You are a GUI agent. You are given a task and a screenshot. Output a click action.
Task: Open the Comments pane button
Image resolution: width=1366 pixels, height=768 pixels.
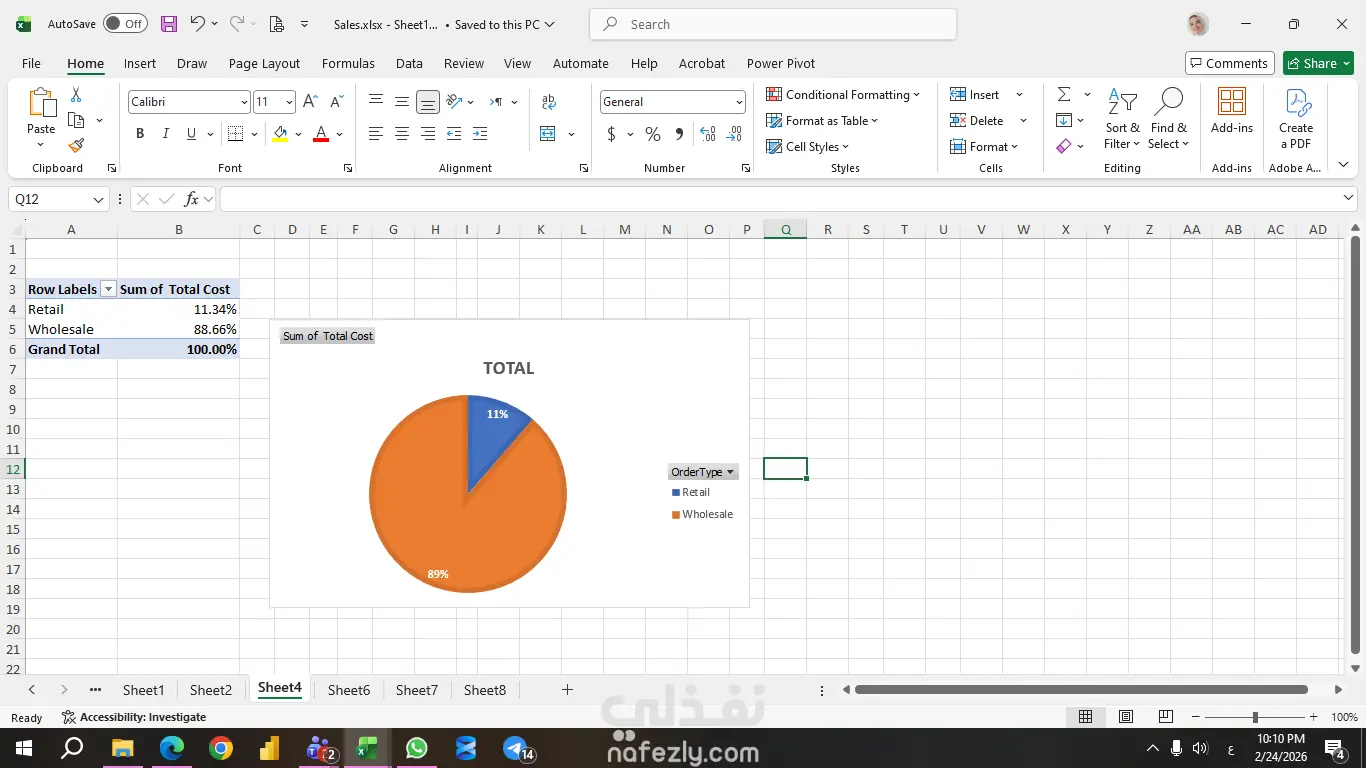click(1230, 63)
